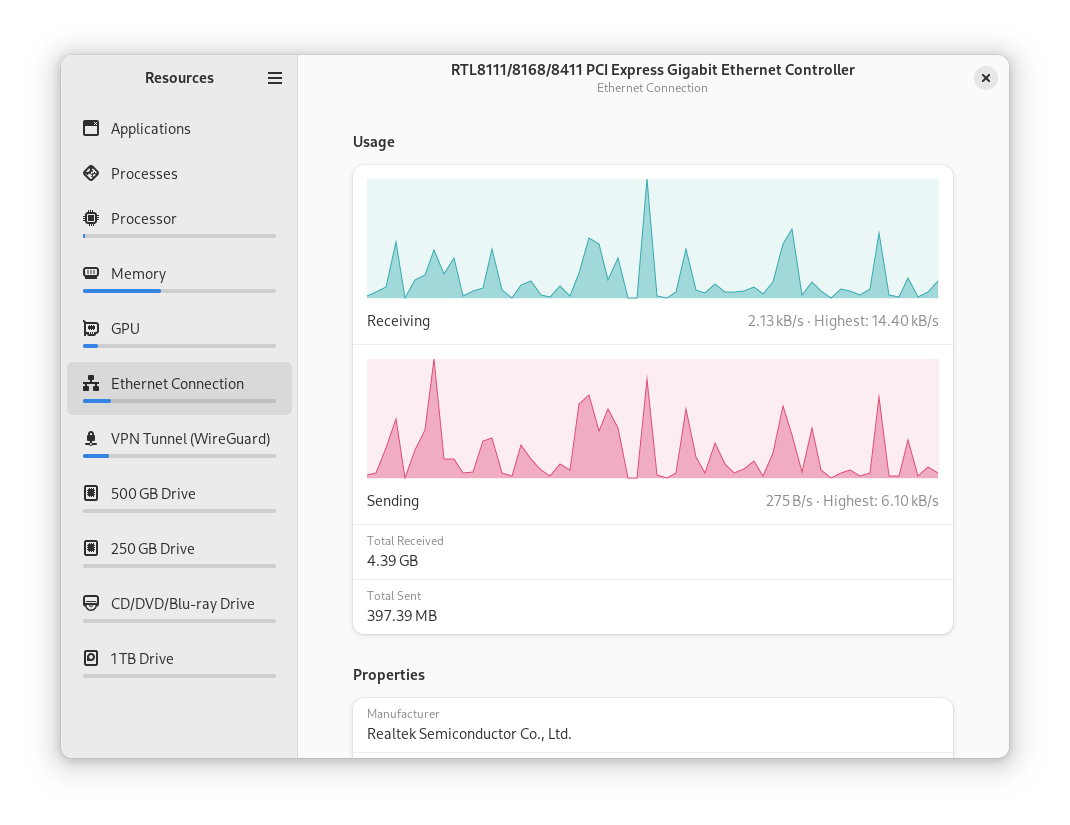The height and width of the screenshot is (825, 1070).
Task: Click the Total Received row
Action: tap(652, 552)
